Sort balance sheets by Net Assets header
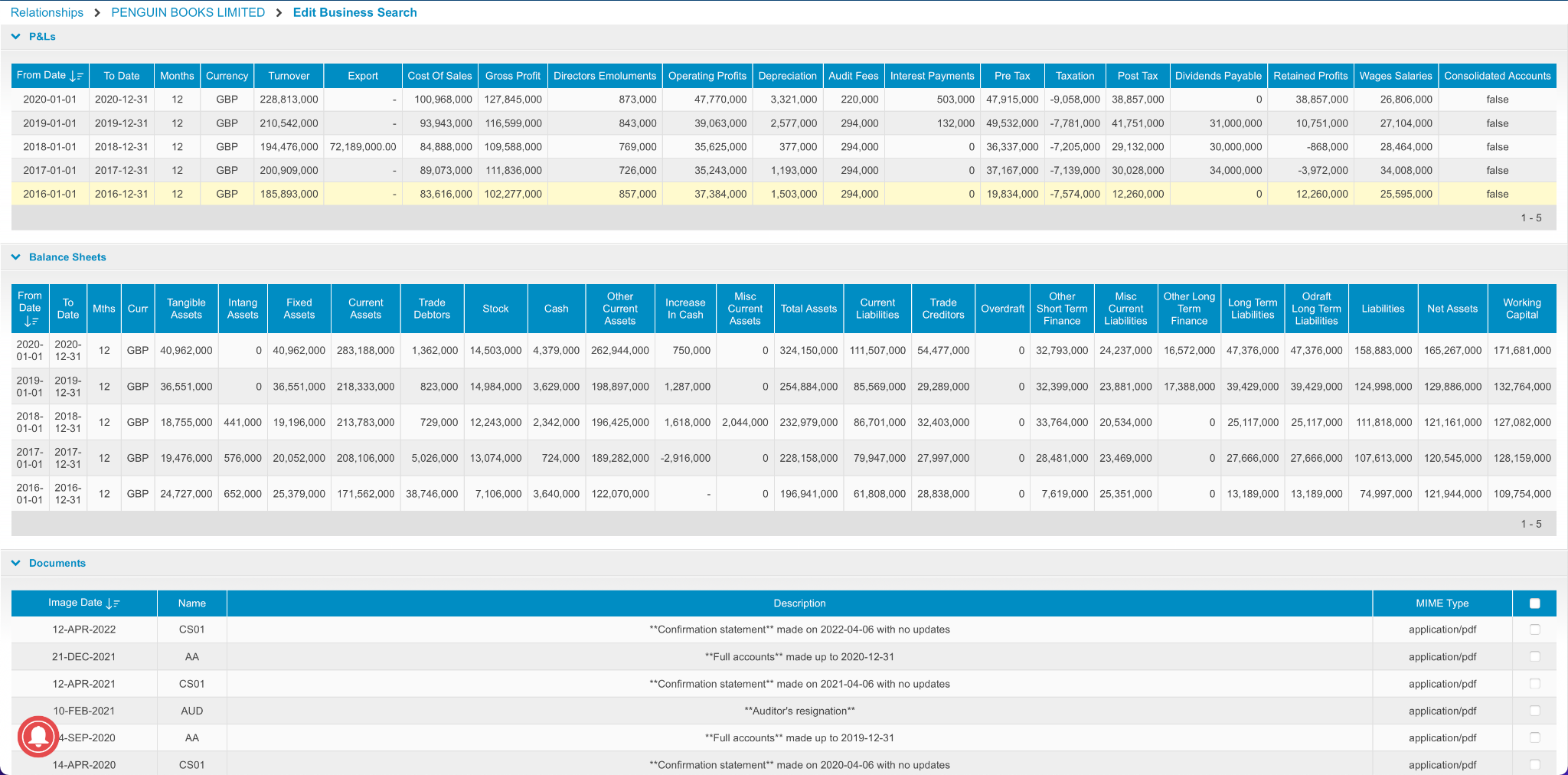The image size is (1568, 775). click(x=1452, y=309)
